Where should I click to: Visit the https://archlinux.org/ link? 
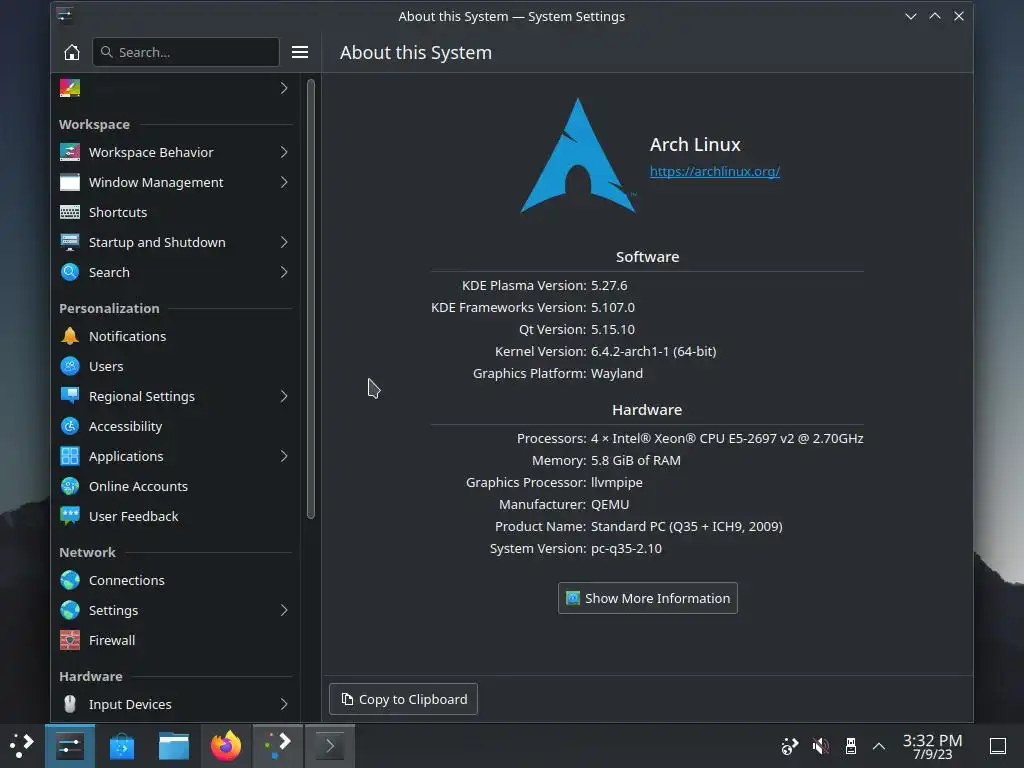pos(714,172)
